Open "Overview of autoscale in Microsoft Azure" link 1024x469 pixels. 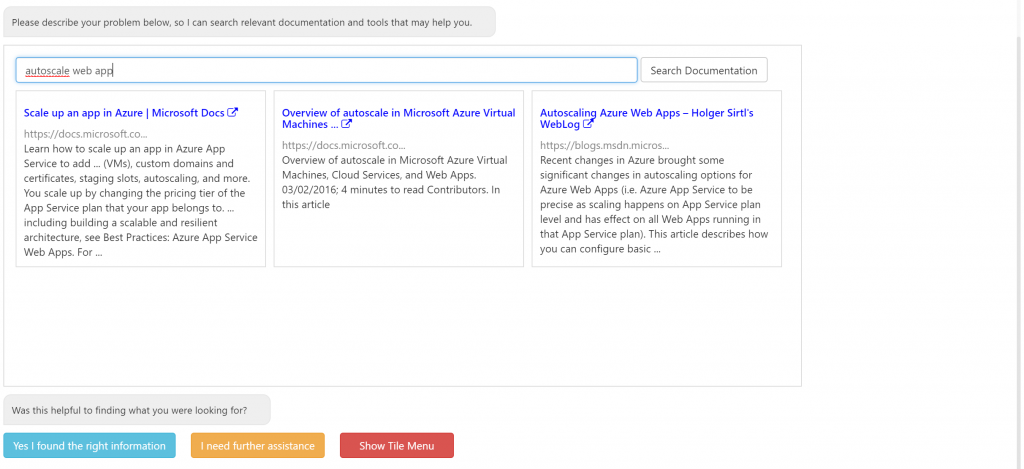[398, 114]
